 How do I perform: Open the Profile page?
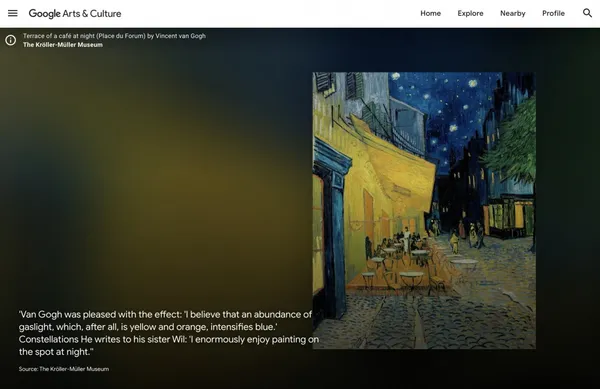pyautogui.click(x=553, y=13)
